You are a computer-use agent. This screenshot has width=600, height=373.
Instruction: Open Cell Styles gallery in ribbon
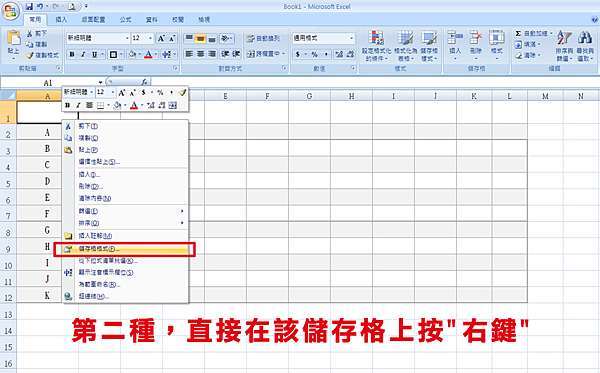pyautogui.click(x=429, y=46)
